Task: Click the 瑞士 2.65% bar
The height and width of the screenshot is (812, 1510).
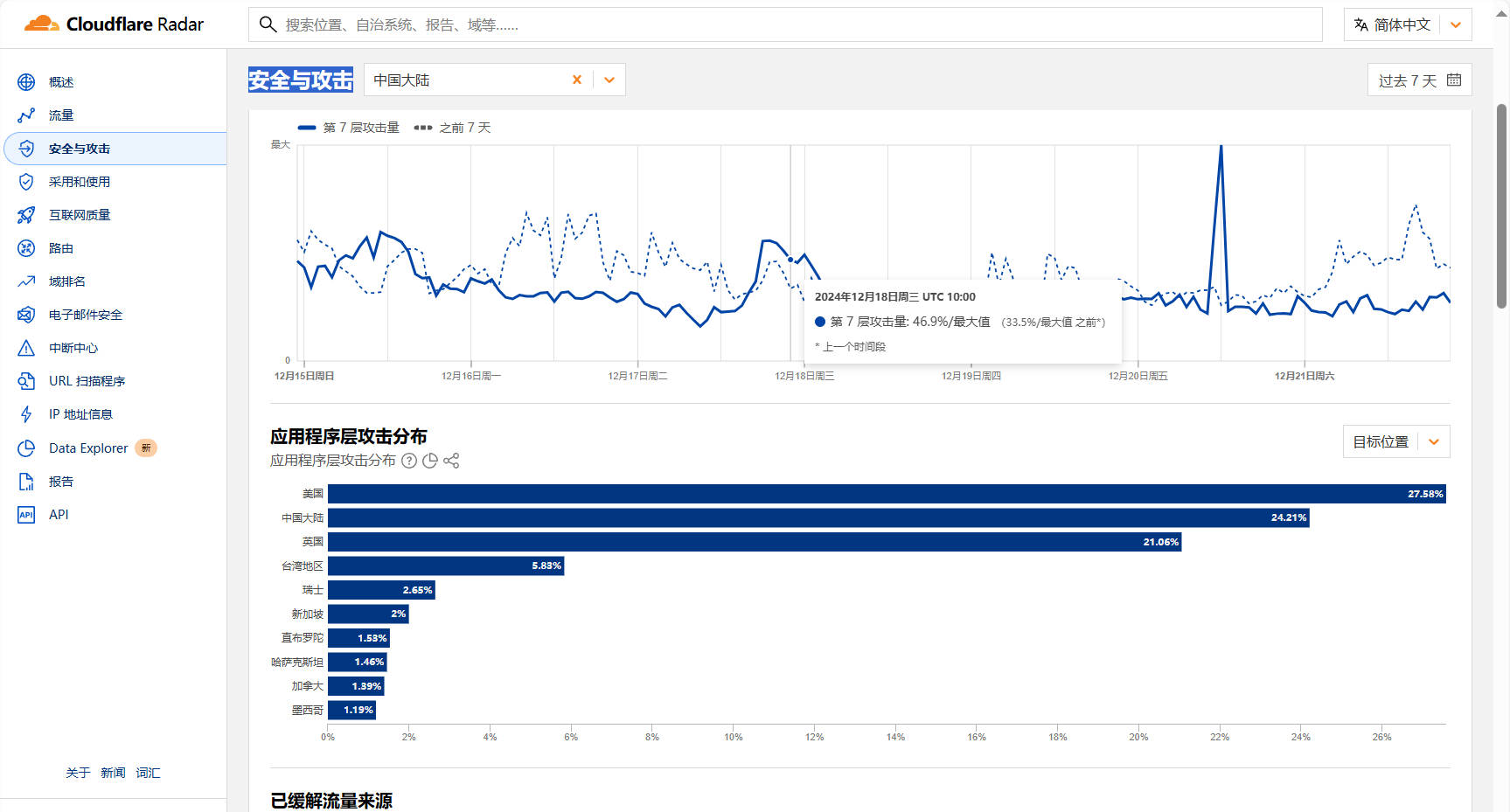Action: pyautogui.click(x=381, y=590)
